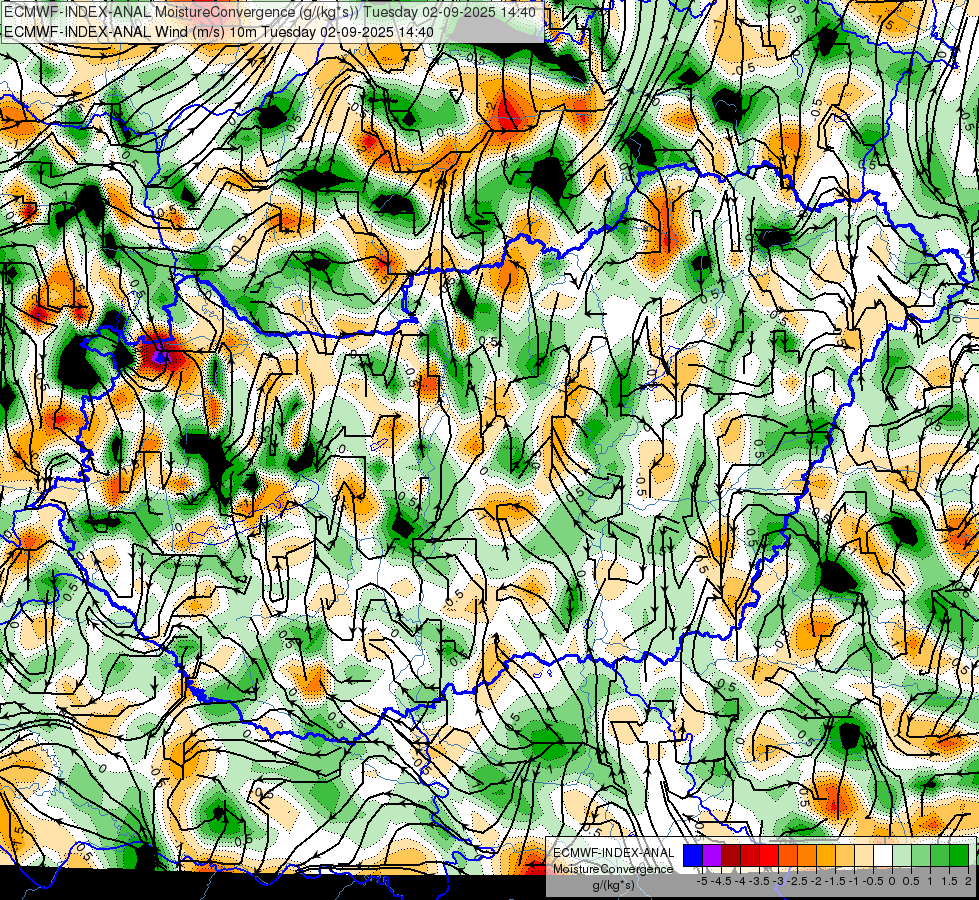
Task: Click the -5 tick label in legend
Action: (702, 881)
